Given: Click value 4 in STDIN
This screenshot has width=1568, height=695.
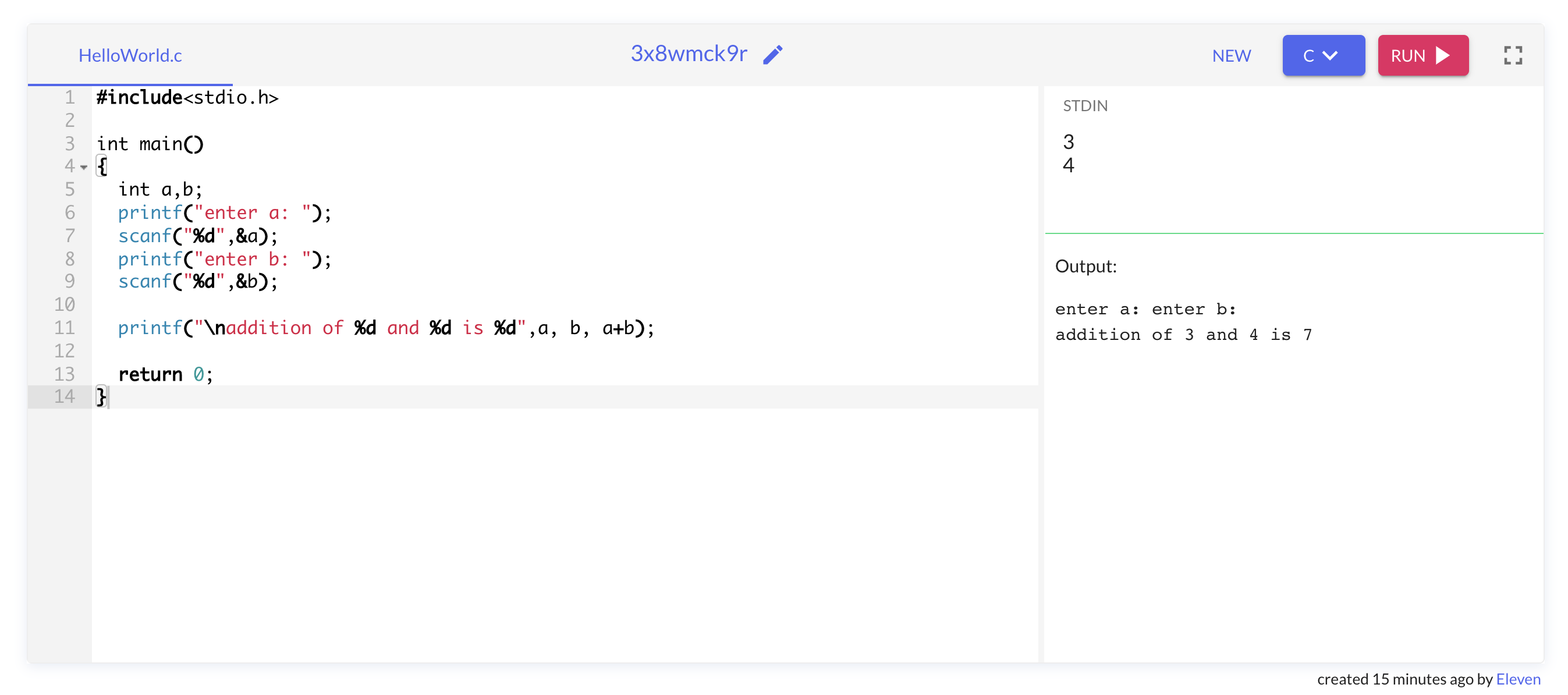Looking at the screenshot, I should coord(1068,165).
